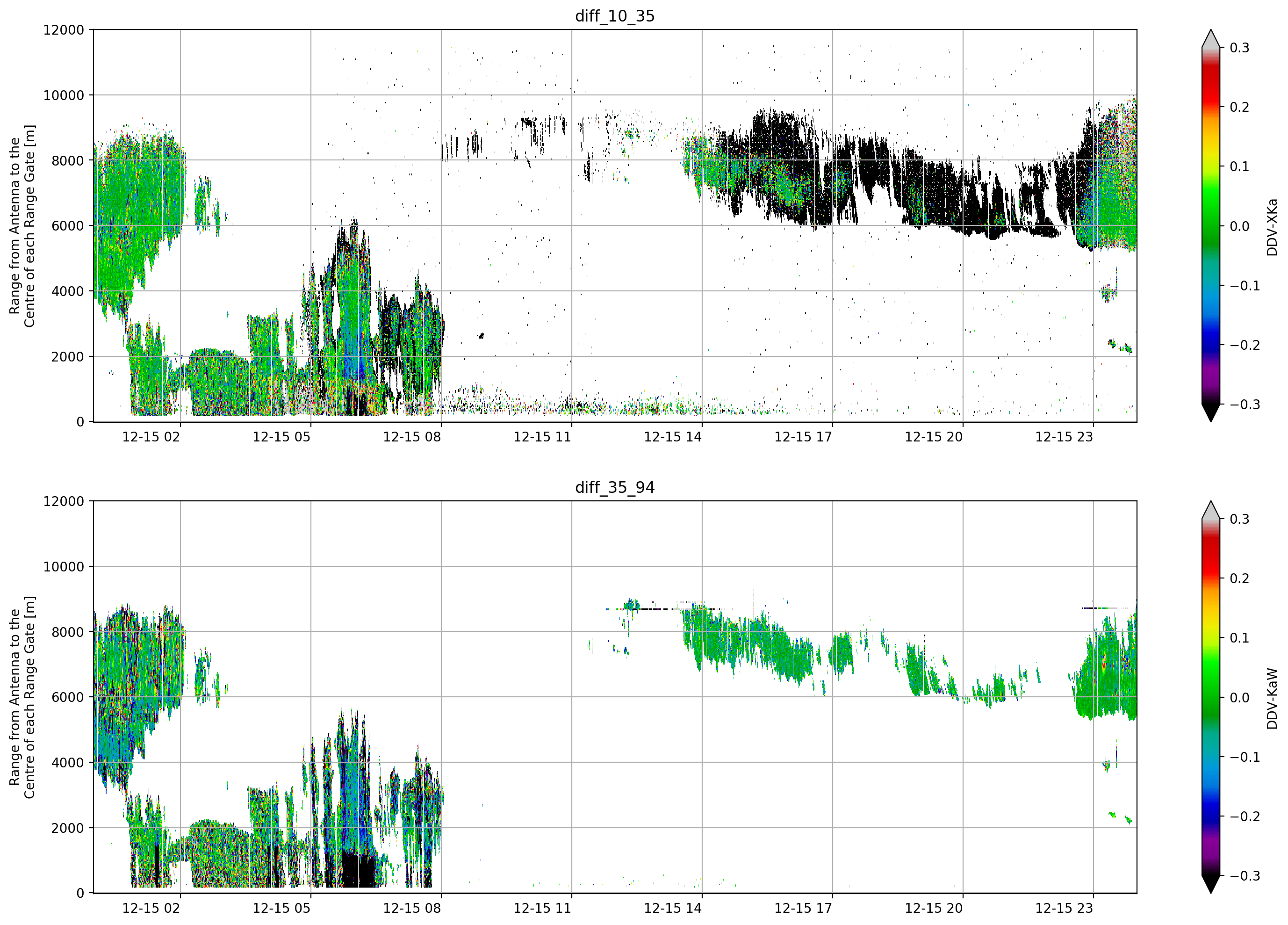Click the '0.3' tick on the DDV-XKa colorbar
Viewport: 1288px width, 925px height.
coord(1240,48)
